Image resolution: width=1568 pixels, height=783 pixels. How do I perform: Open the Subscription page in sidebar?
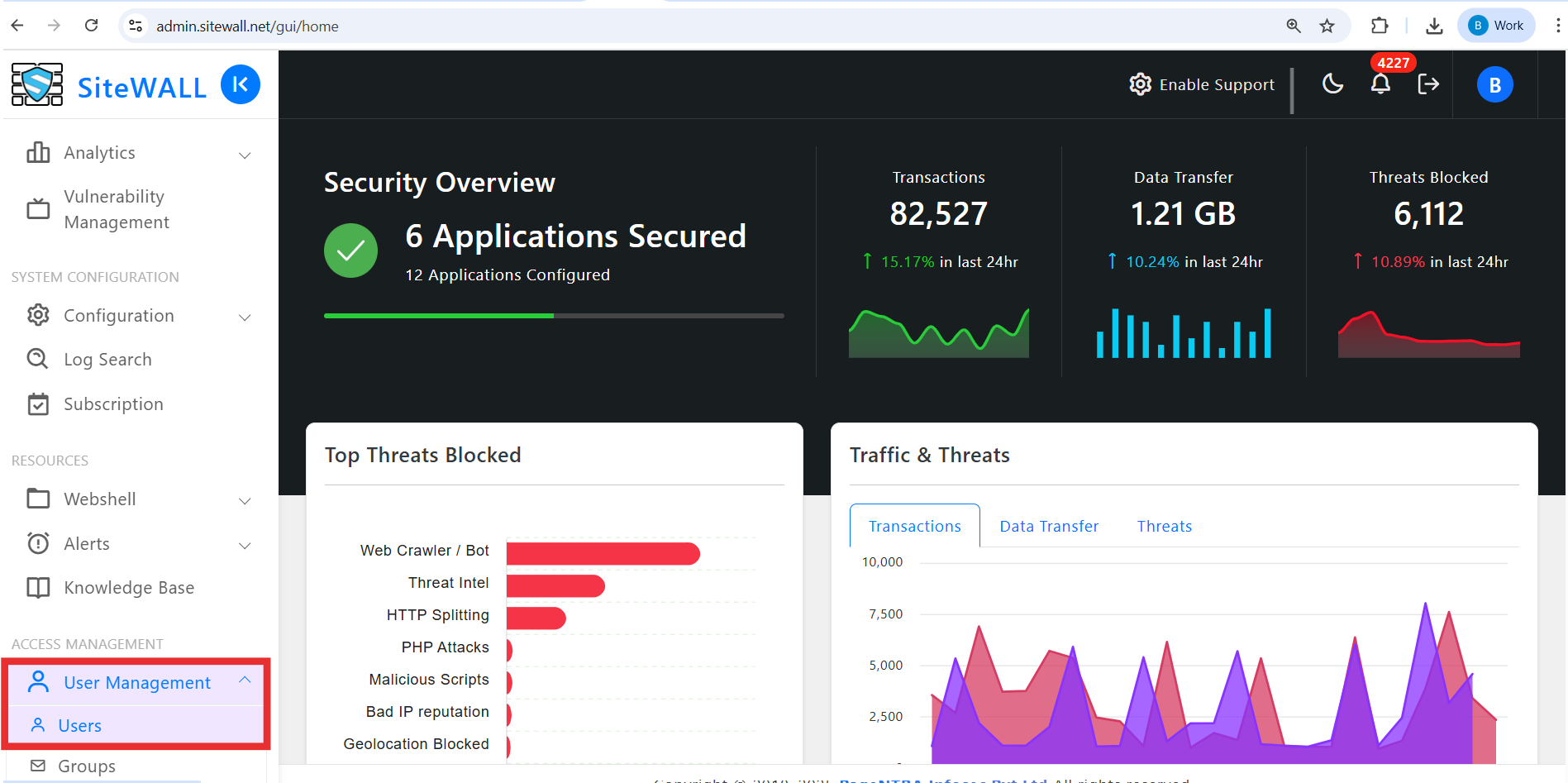[113, 404]
